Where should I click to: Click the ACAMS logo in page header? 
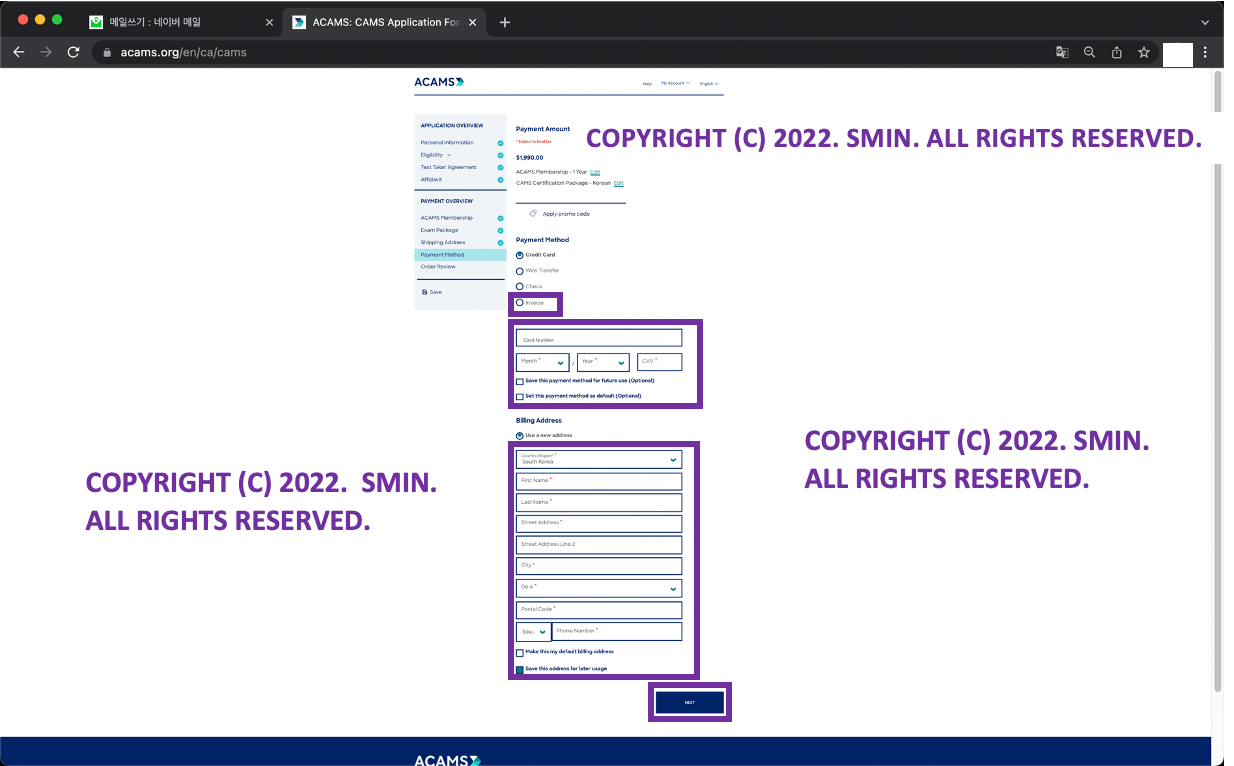[439, 82]
